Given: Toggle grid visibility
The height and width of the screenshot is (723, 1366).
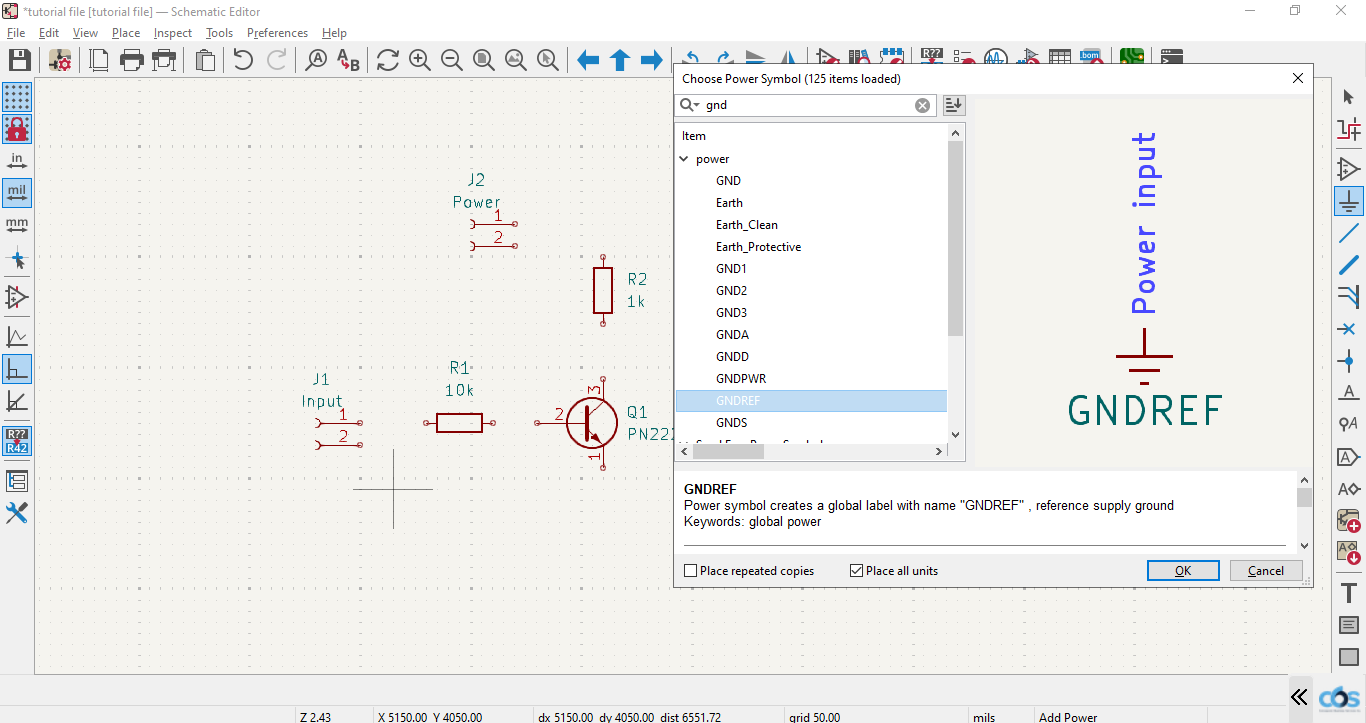Looking at the screenshot, I should 17,97.
